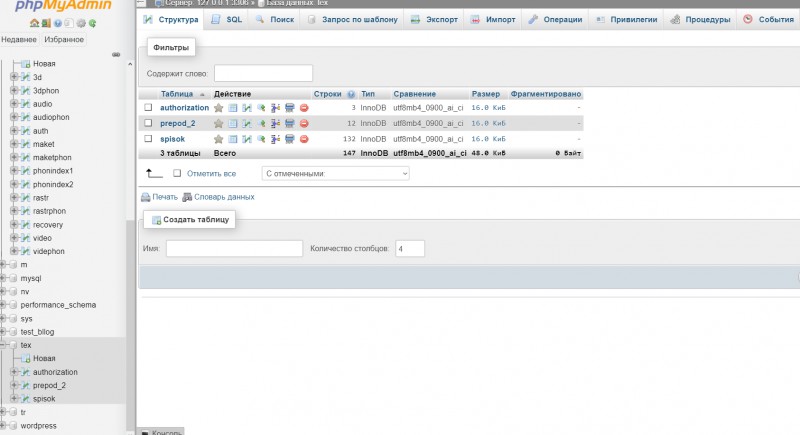Click the Печать link
The height and width of the screenshot is (435, 800).
pyautogui.click(x=159, y=197)
